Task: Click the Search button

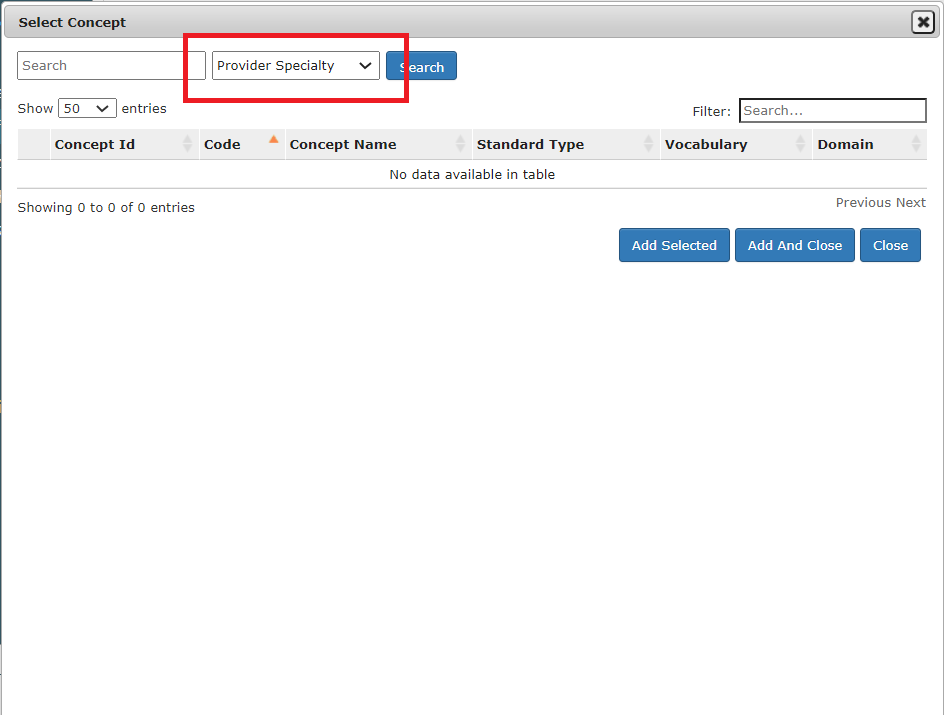Action: pyautogui.click(x=421, y=65)
